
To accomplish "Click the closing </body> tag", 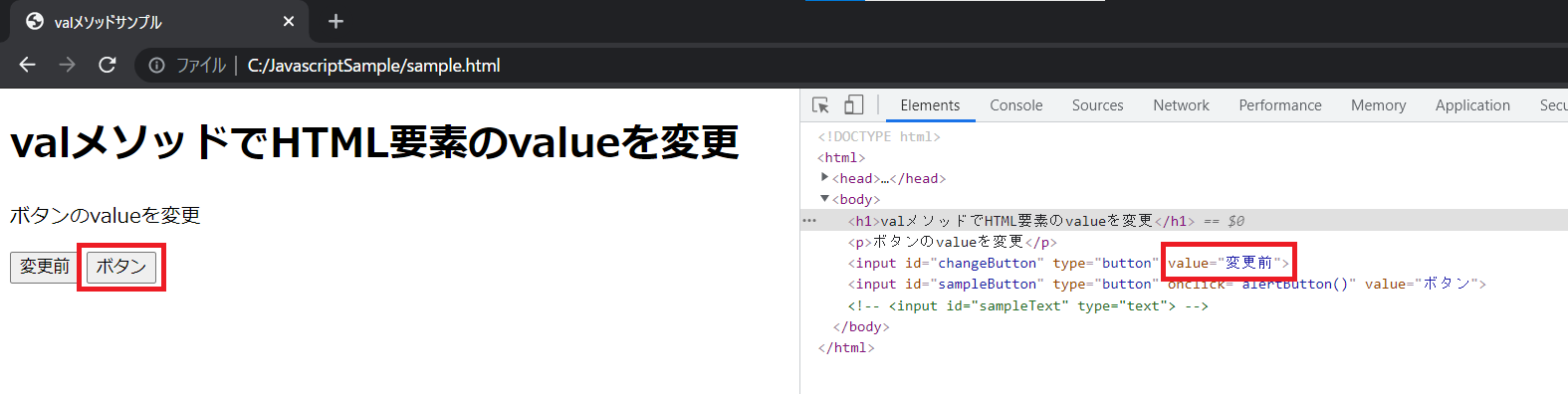I will tap(861, 326).
